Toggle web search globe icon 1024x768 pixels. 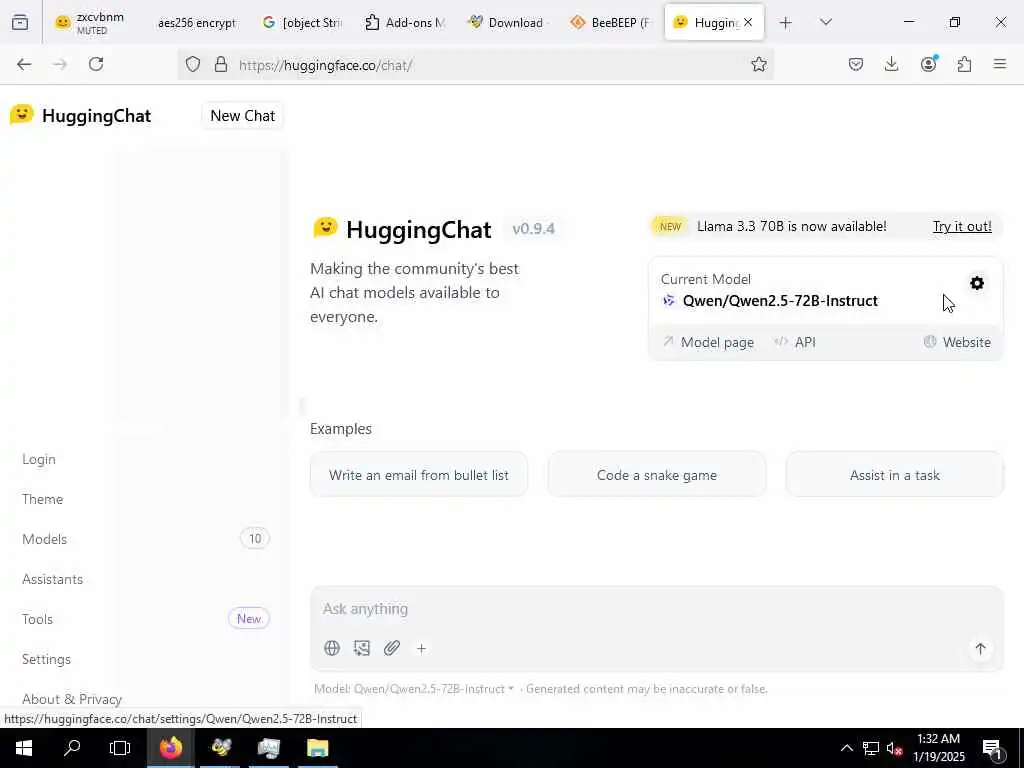332,648
